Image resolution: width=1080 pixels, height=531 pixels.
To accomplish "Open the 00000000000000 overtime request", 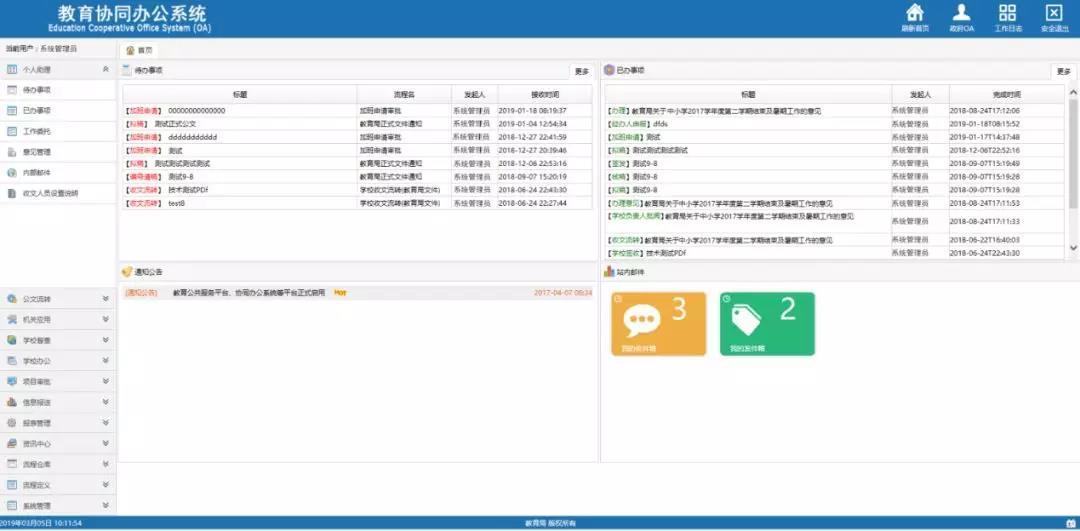I will [196, 111].
